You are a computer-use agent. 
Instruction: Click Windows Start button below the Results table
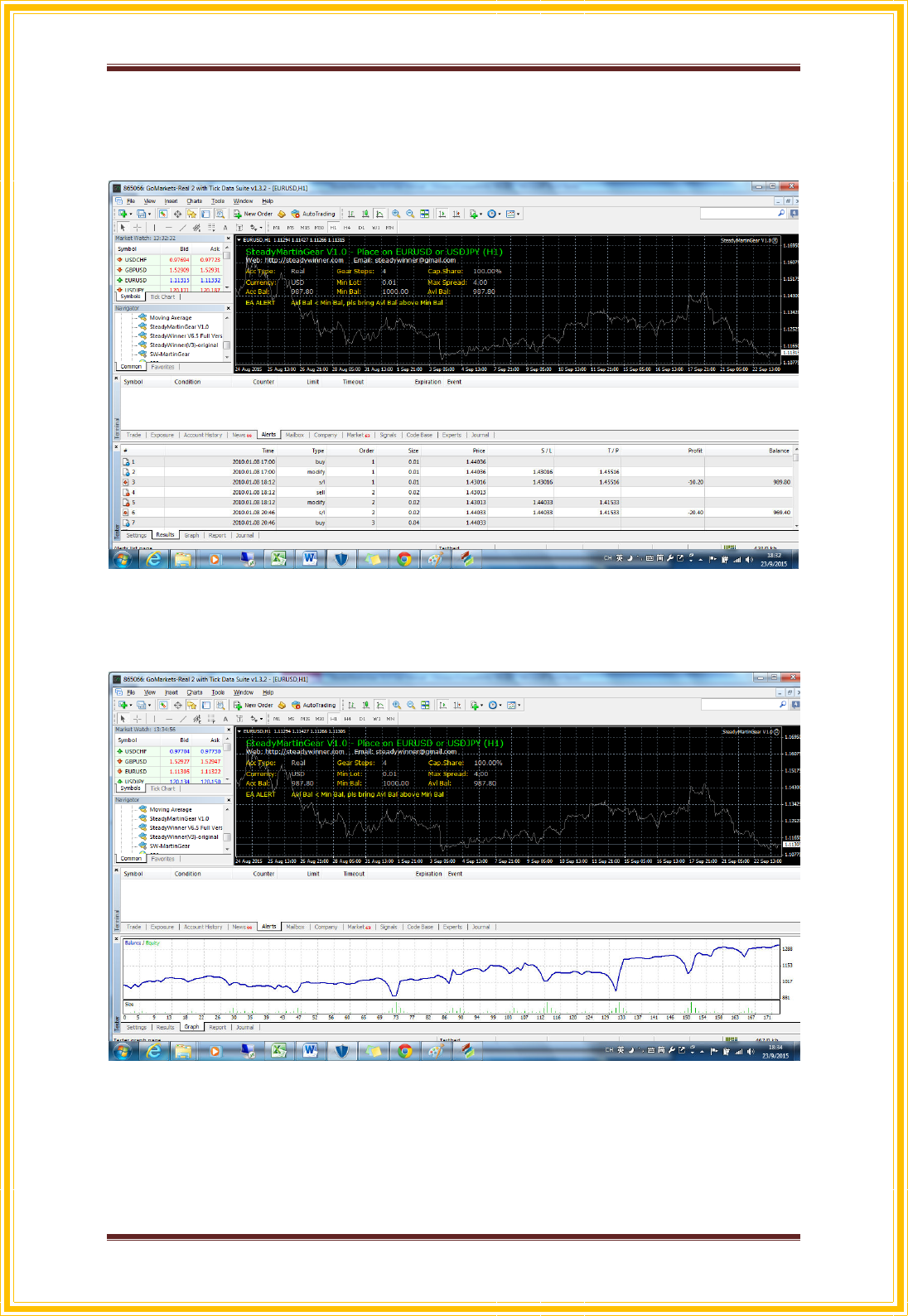(122, 560)
